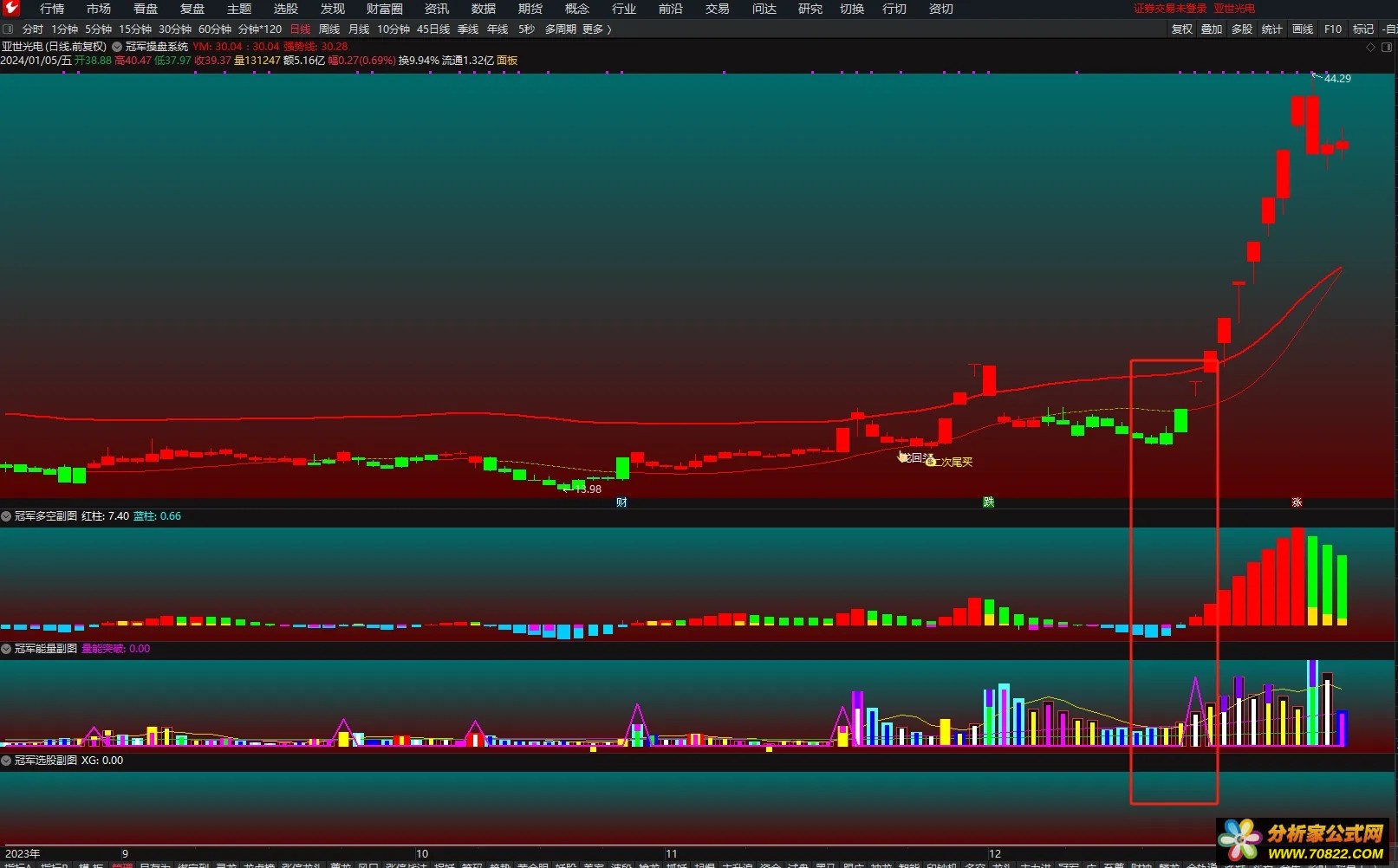
Task: Open the 前沿 menu
Action: [671, 9]
